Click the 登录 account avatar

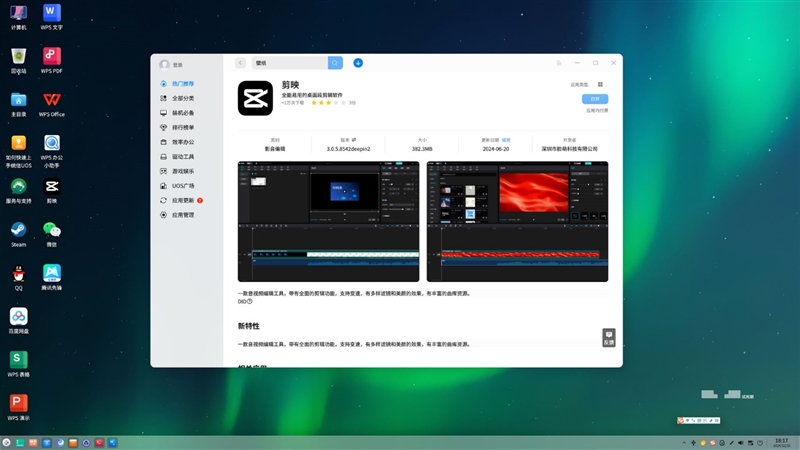(x=164, y=64)
